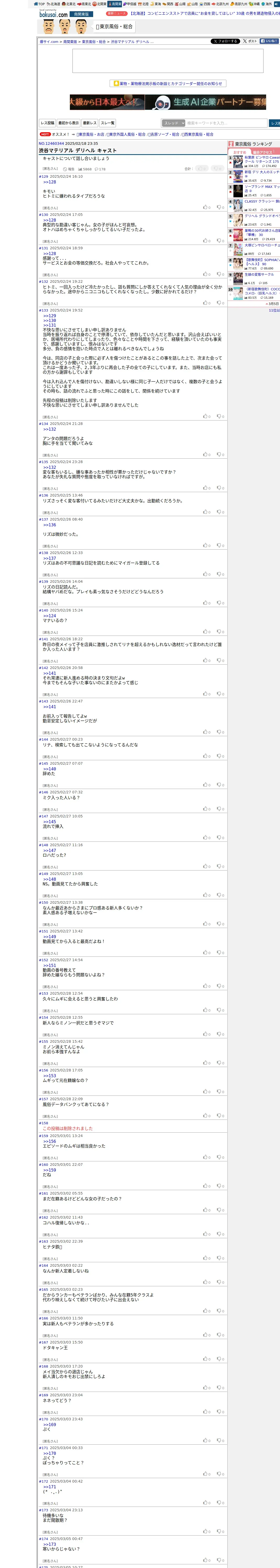Click the 報告 report icon under thread title

coord(69,169)
